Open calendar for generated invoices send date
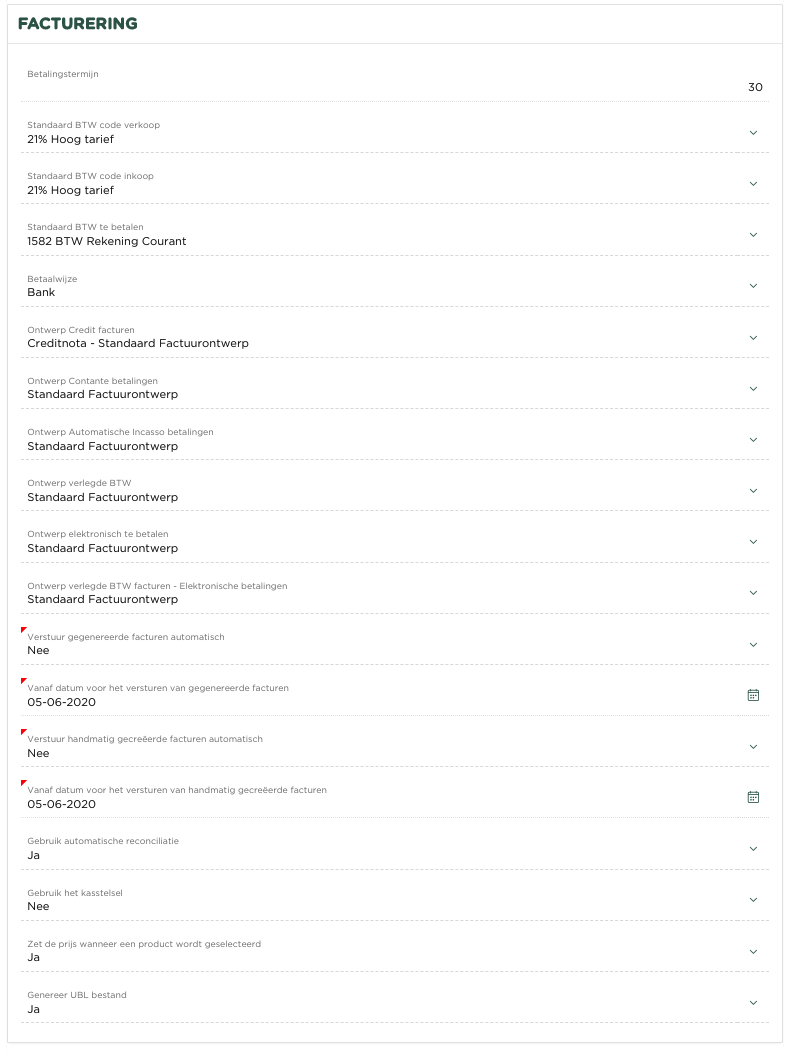The width and height of the screenshot is (790, 1050). coord(753,695)
